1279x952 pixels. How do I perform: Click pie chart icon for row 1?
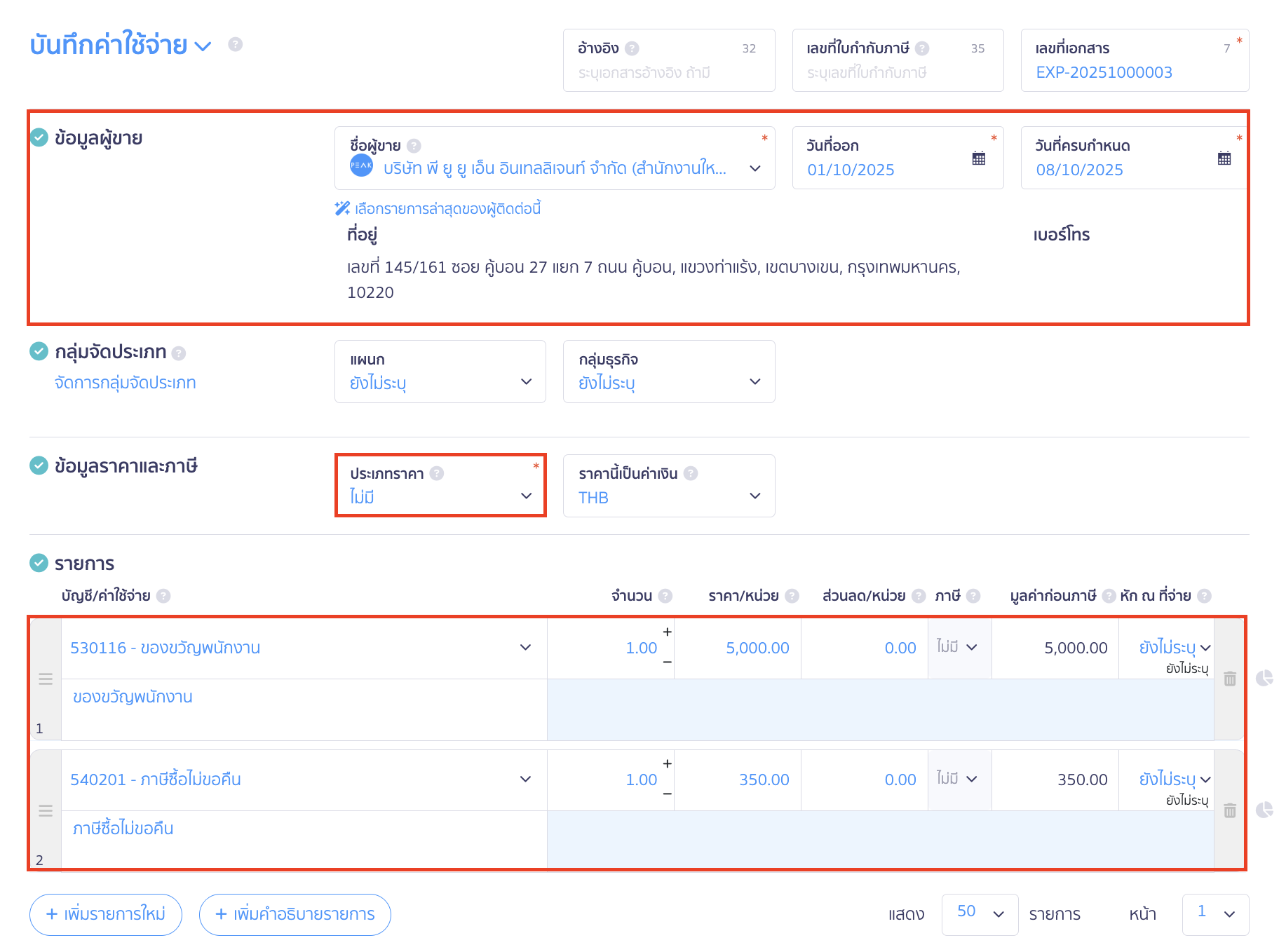click(1264, 678)
